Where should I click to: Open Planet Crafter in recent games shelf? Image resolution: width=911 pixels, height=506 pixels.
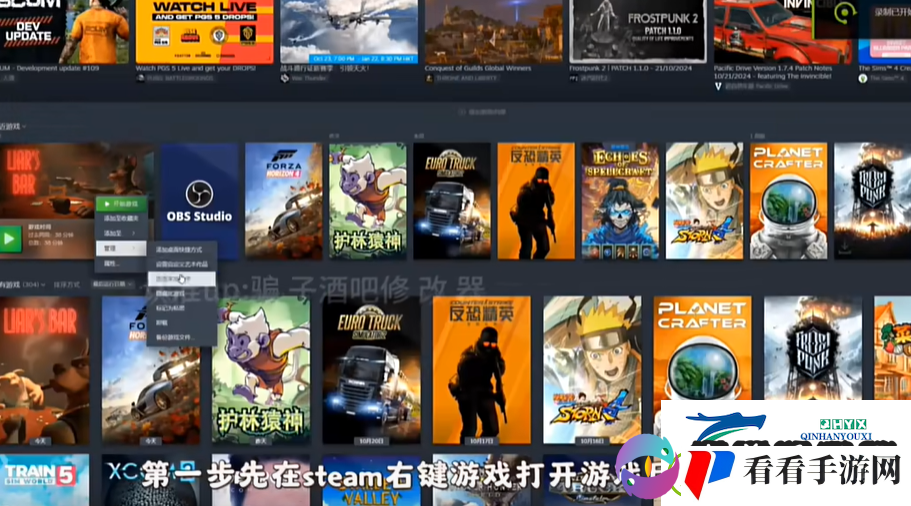tap(788, 201)
